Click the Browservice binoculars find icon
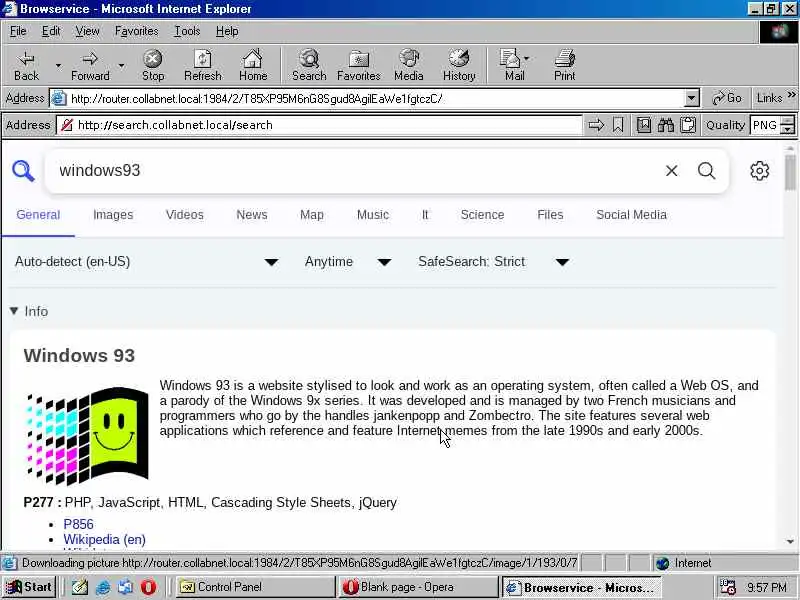 tap(666, 125)
